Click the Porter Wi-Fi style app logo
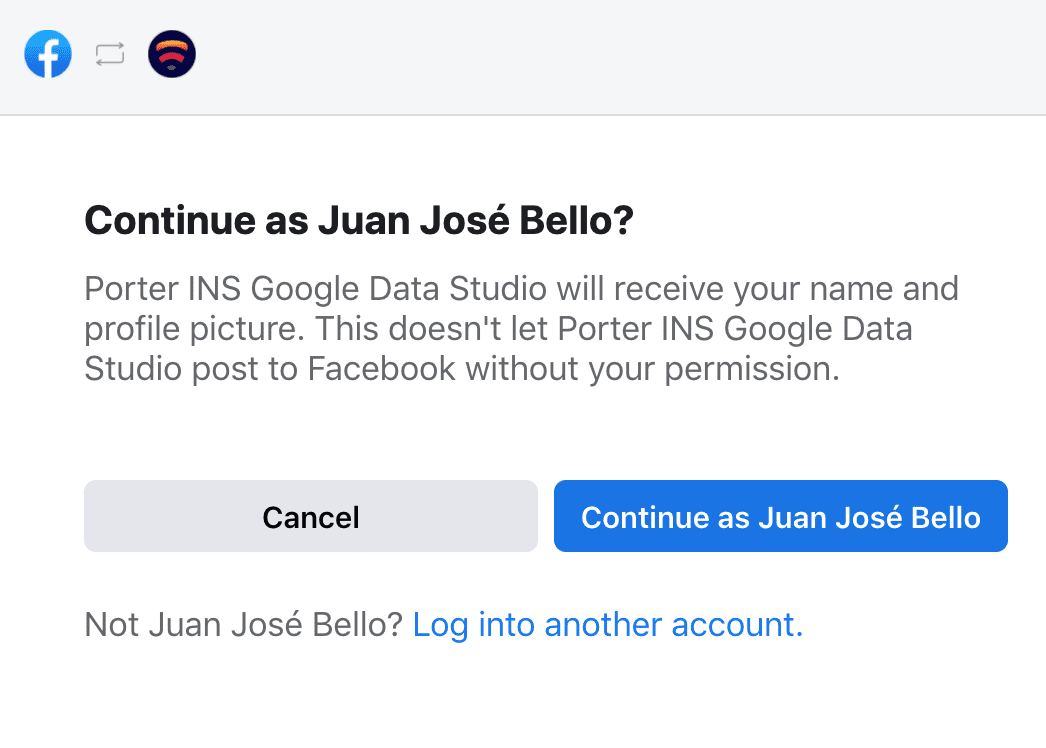The image size is (1046, 748). point(172,54)
